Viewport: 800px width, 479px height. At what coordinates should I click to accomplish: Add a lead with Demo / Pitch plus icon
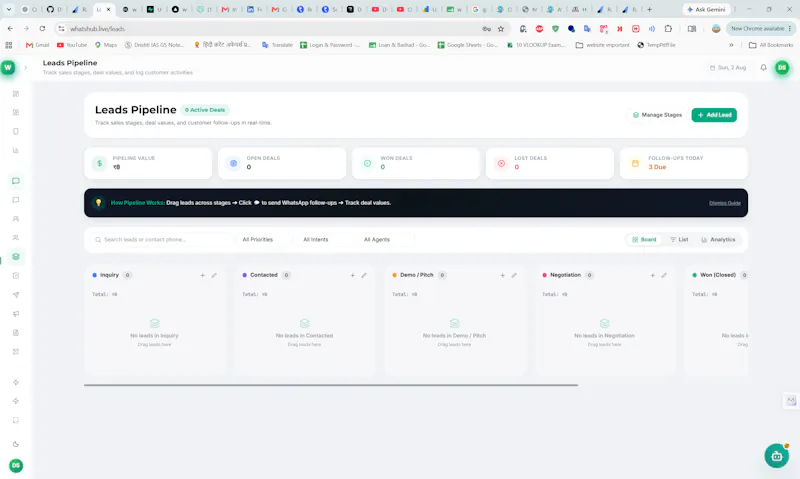503,275
